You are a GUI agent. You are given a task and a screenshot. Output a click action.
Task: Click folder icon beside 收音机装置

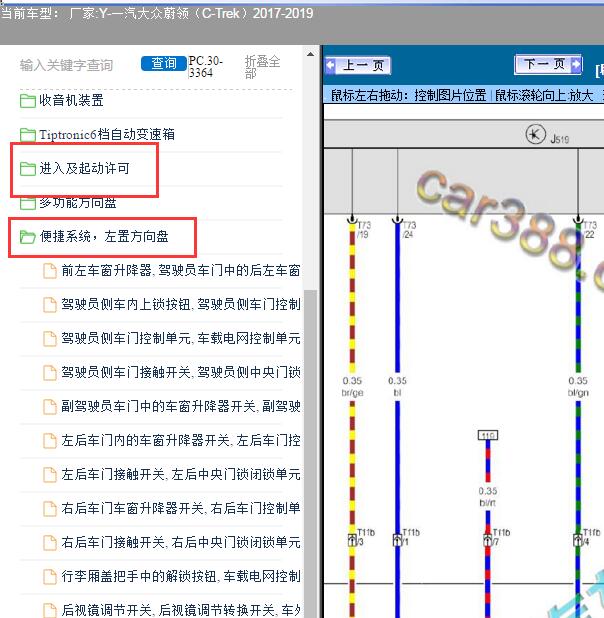point(28,101)
